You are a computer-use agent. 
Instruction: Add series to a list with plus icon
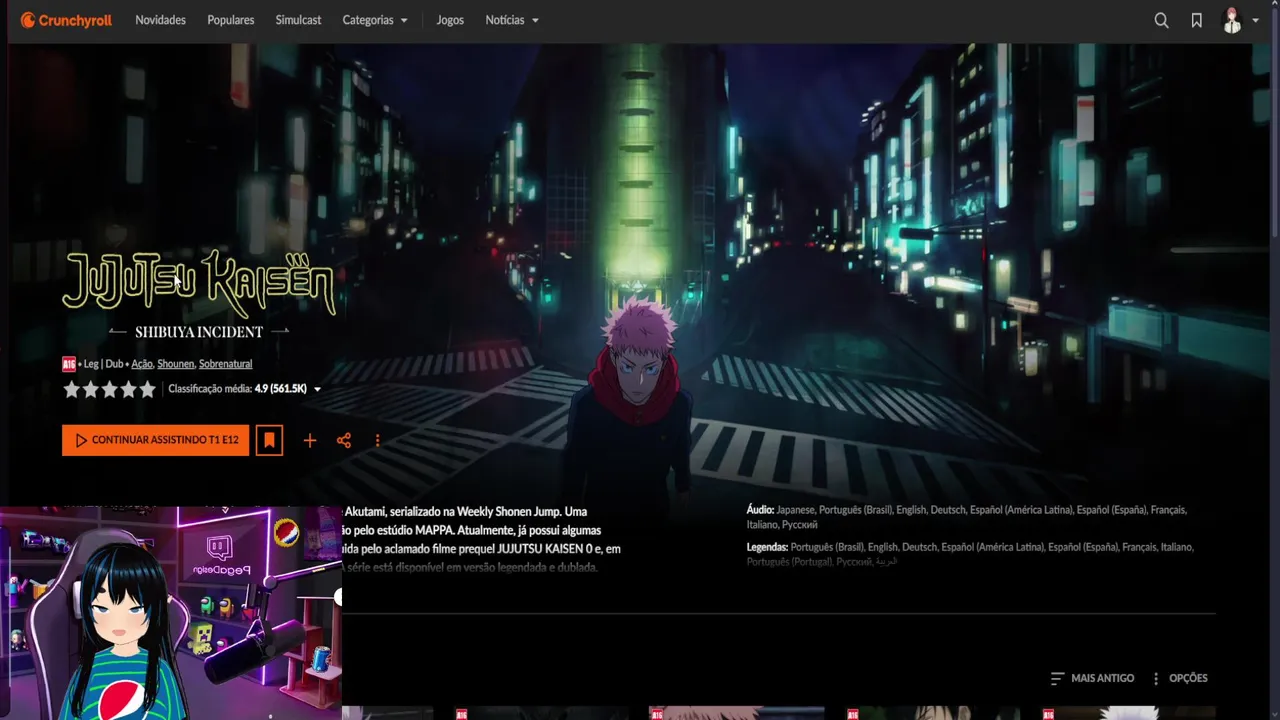(x=310, y=440)
